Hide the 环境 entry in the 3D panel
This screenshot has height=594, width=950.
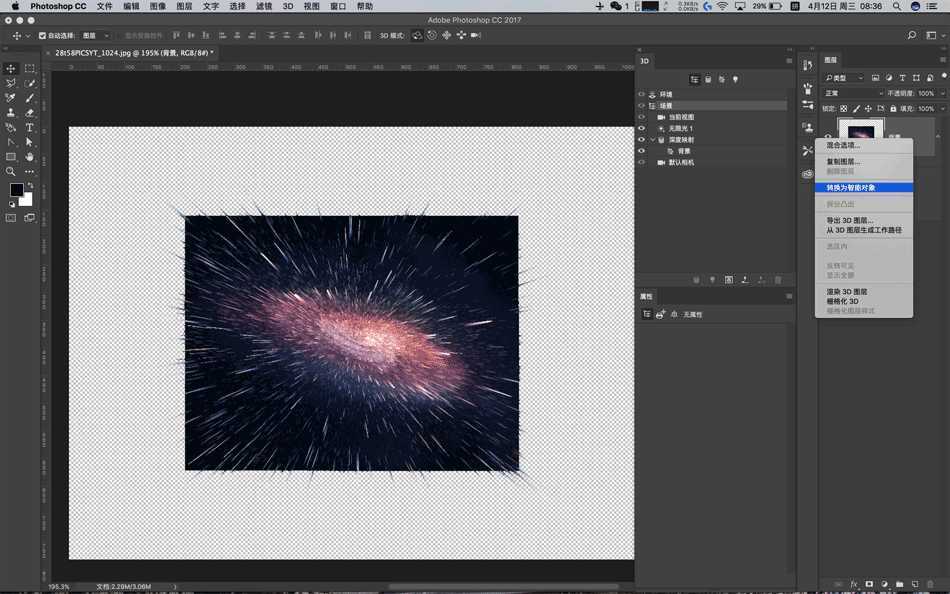pos(641,94)
